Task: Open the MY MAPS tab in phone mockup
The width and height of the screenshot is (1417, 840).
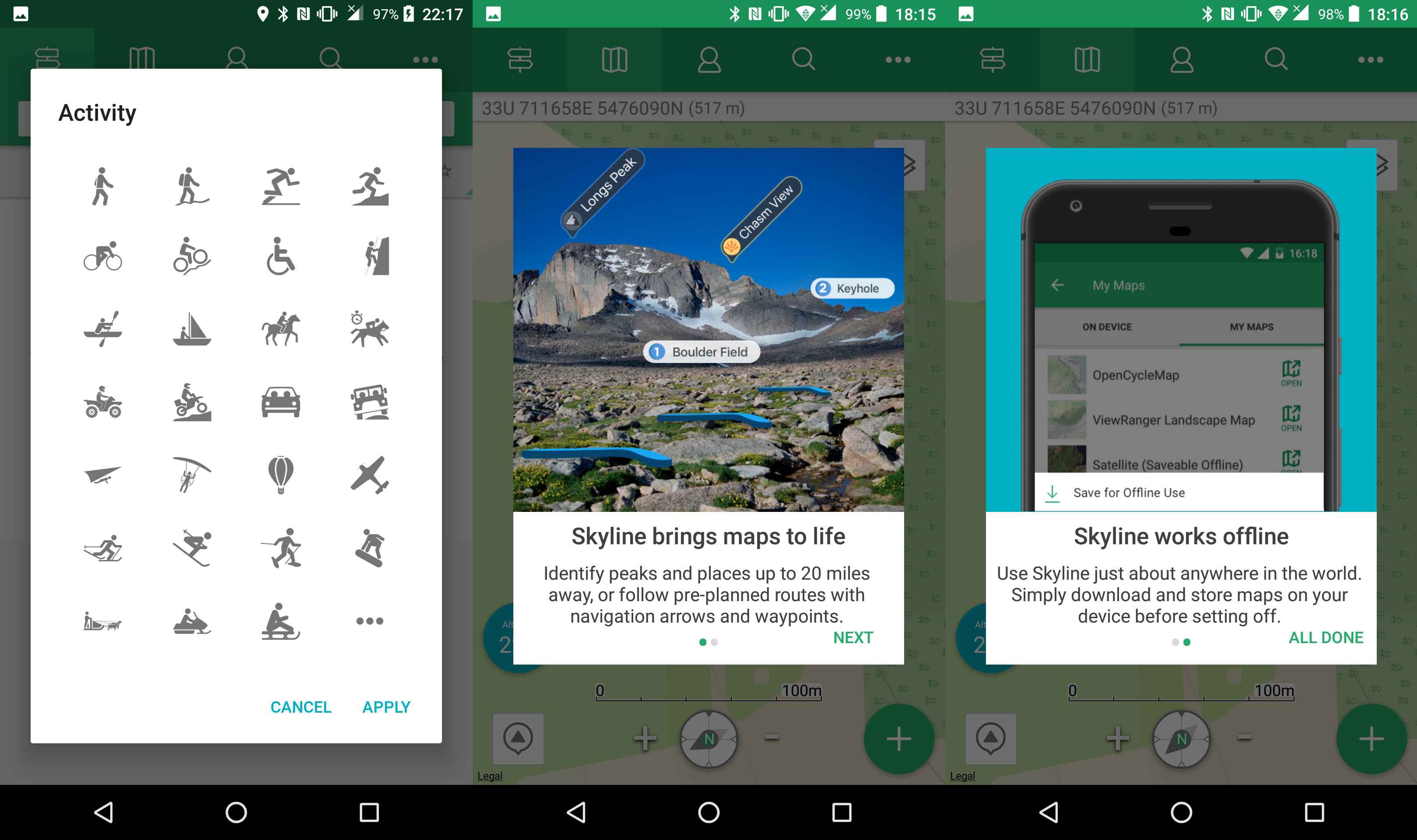Action: click(x=1251, y=327)
